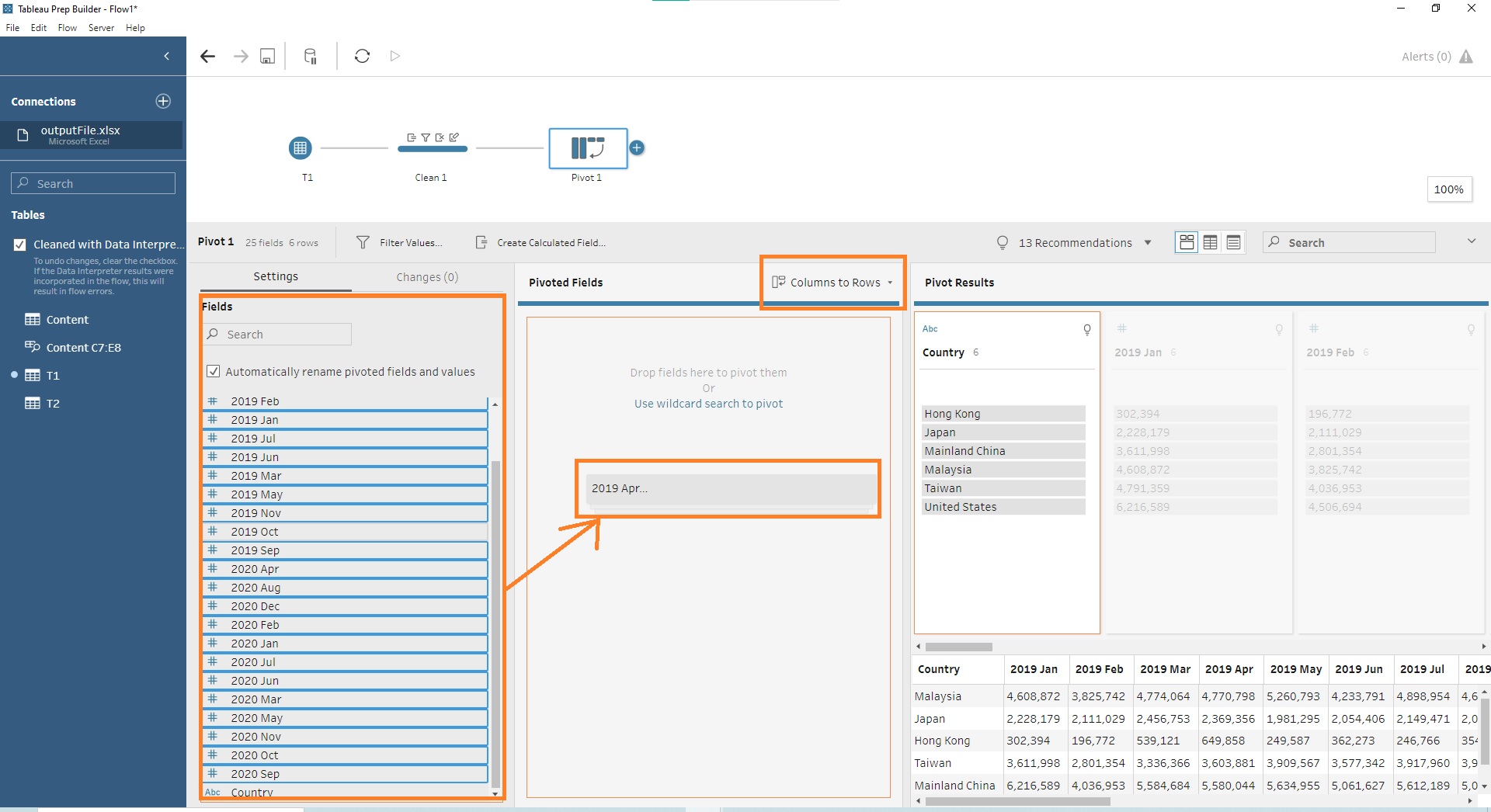Click the Filter Values funnel icon
The height and width of the screenshot is (812, 1491).
tap(363, 242)
